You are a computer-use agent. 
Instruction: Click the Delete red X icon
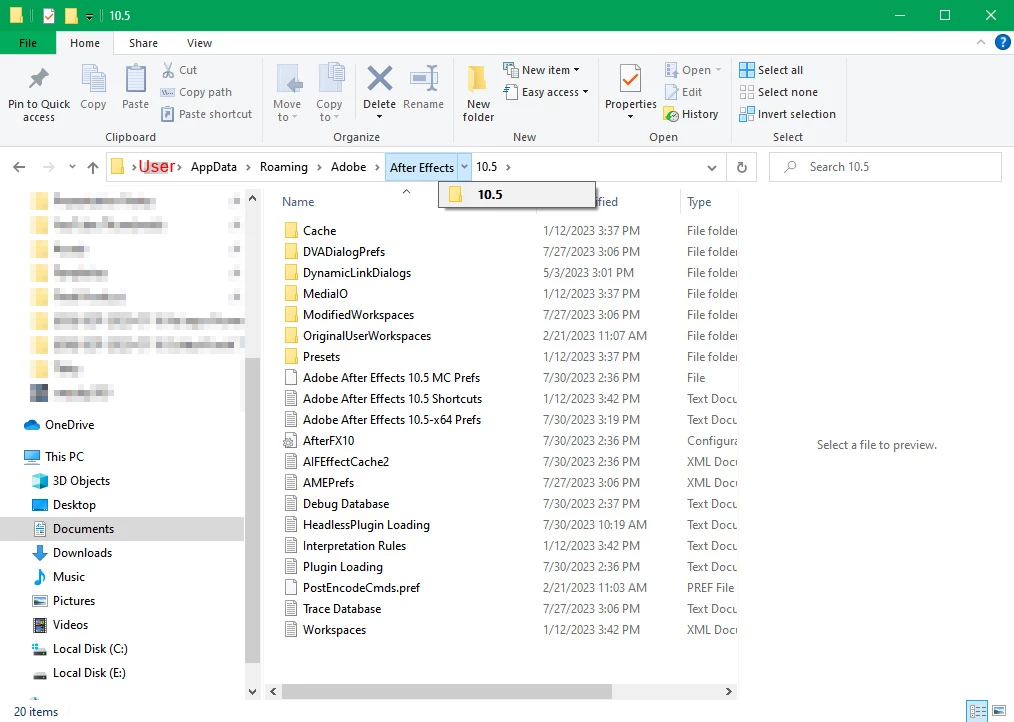(x=380, y=79)
